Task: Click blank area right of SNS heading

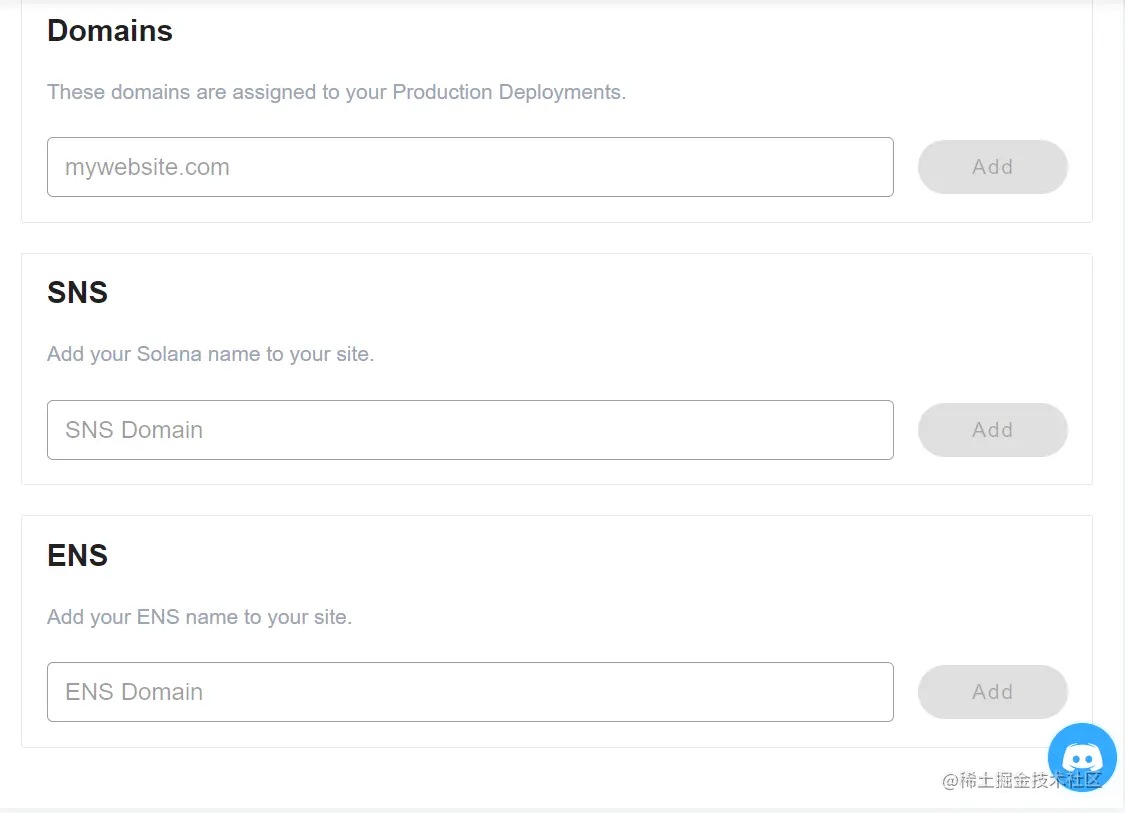Action: 600,293
